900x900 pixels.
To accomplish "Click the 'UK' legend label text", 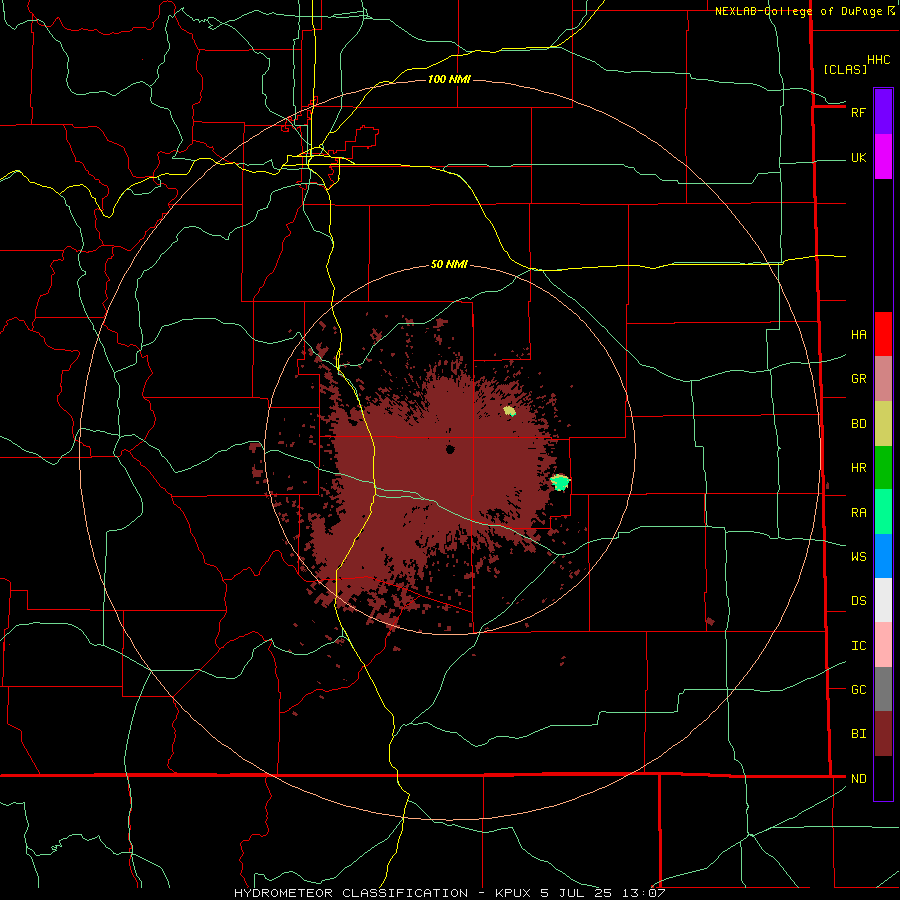I will (x=858, y=158).
